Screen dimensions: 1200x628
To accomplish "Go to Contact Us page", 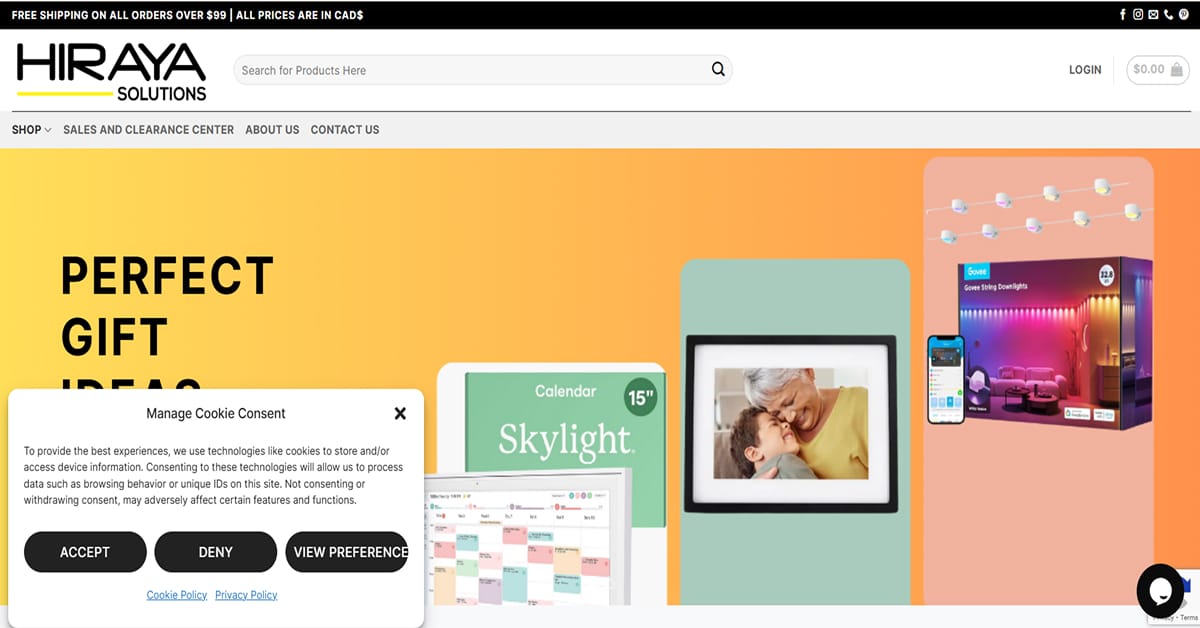I will coord(345,130).
